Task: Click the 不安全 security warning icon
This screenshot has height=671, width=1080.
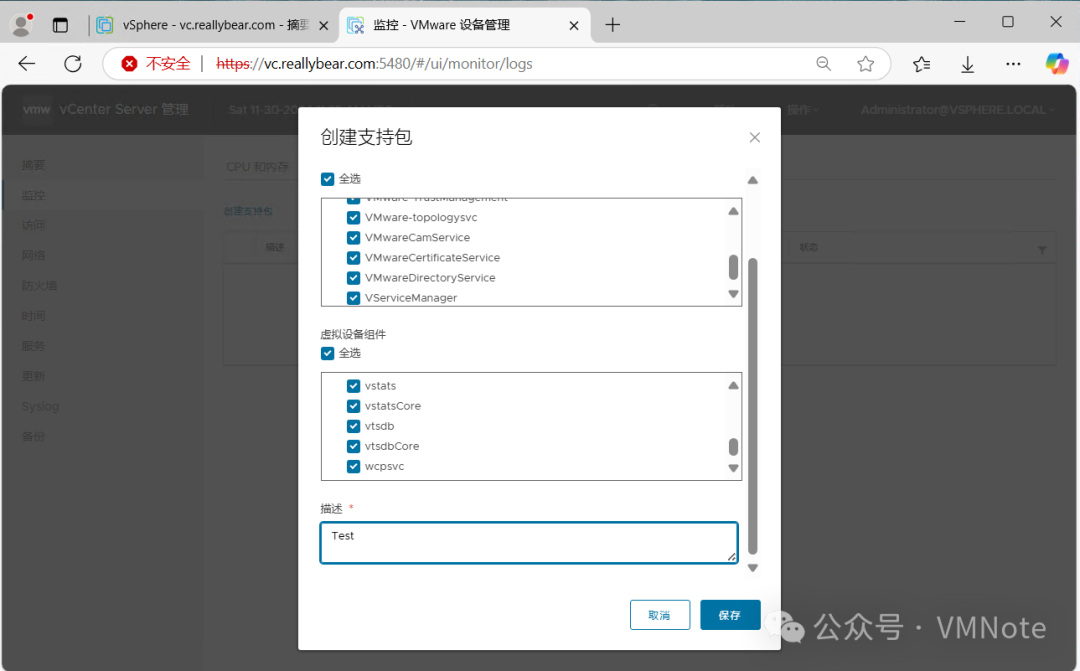Action: pyautogui.click(x=129, y=64)
